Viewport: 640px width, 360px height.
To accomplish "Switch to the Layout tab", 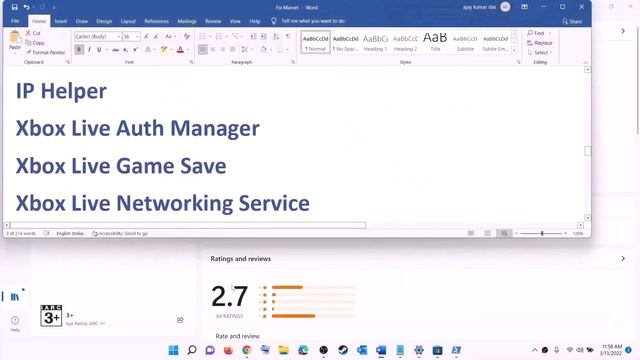I will [128, 21].
